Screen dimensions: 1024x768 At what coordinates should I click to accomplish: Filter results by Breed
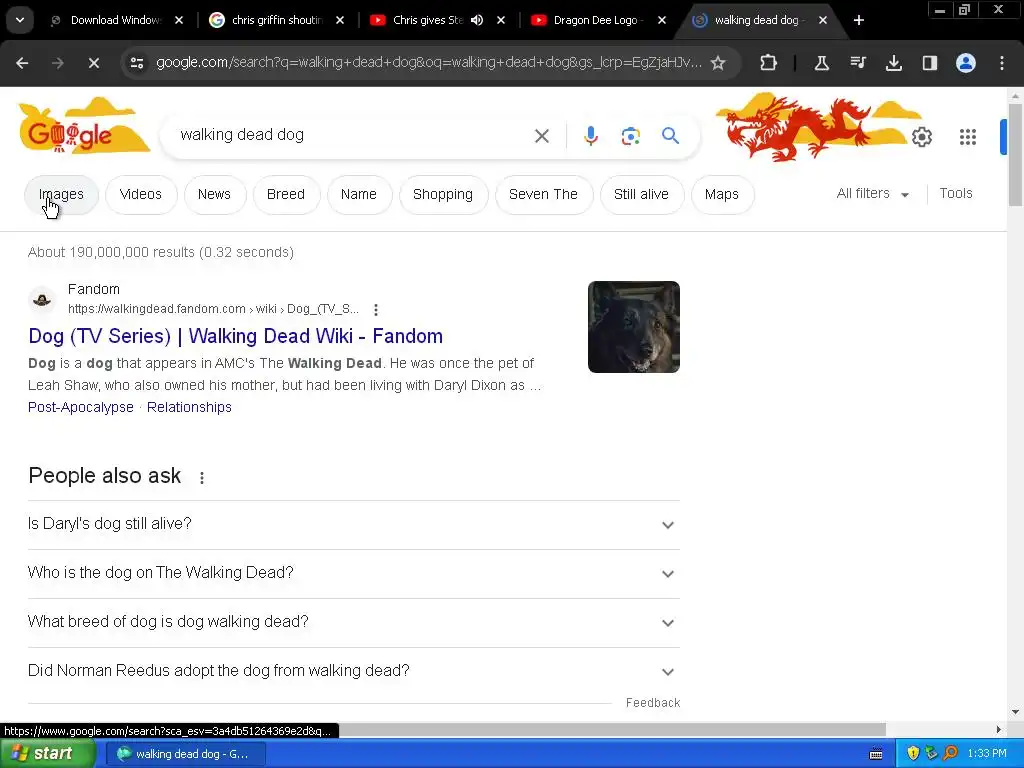[285, 195]
